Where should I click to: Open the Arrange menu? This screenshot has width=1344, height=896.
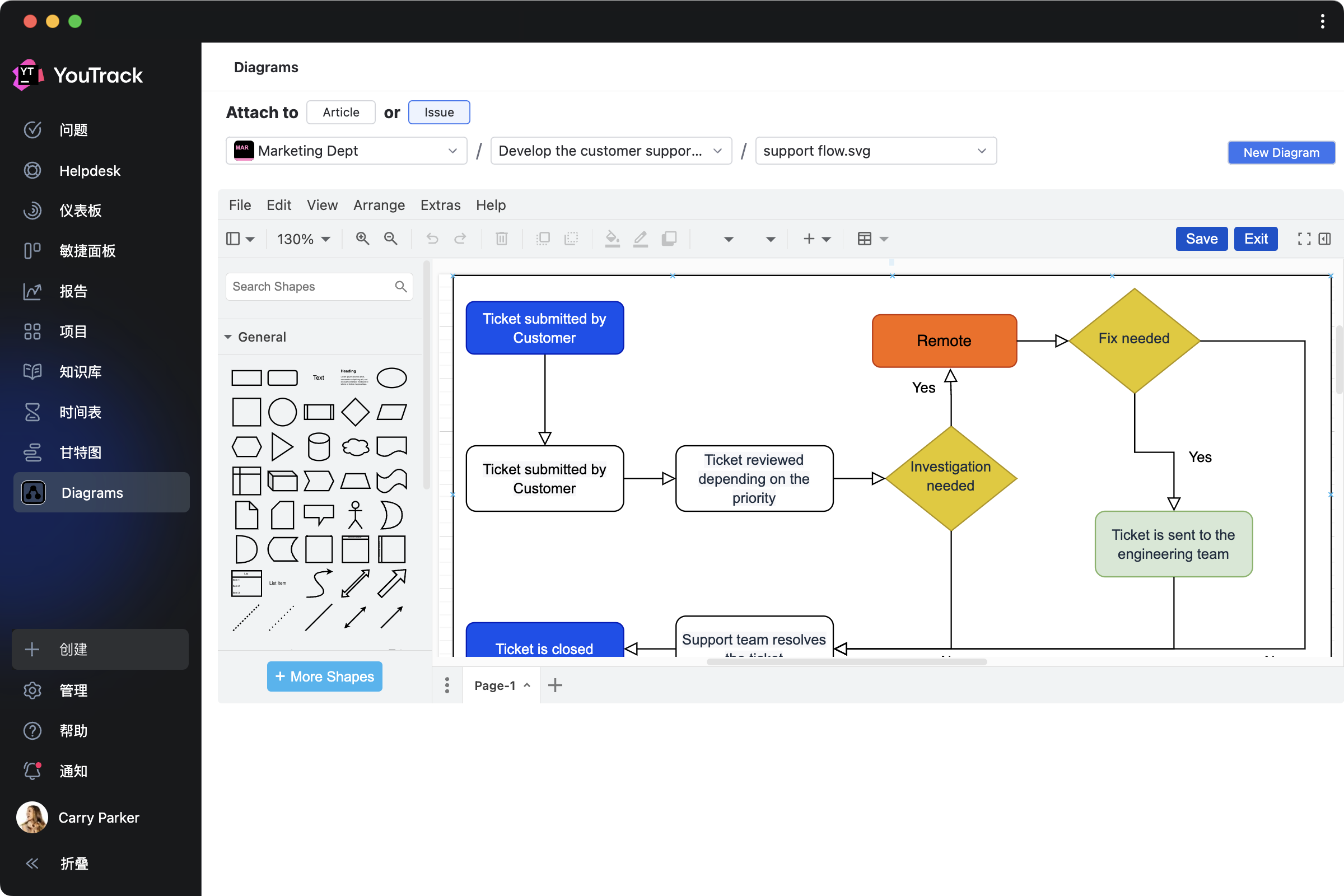379,205
